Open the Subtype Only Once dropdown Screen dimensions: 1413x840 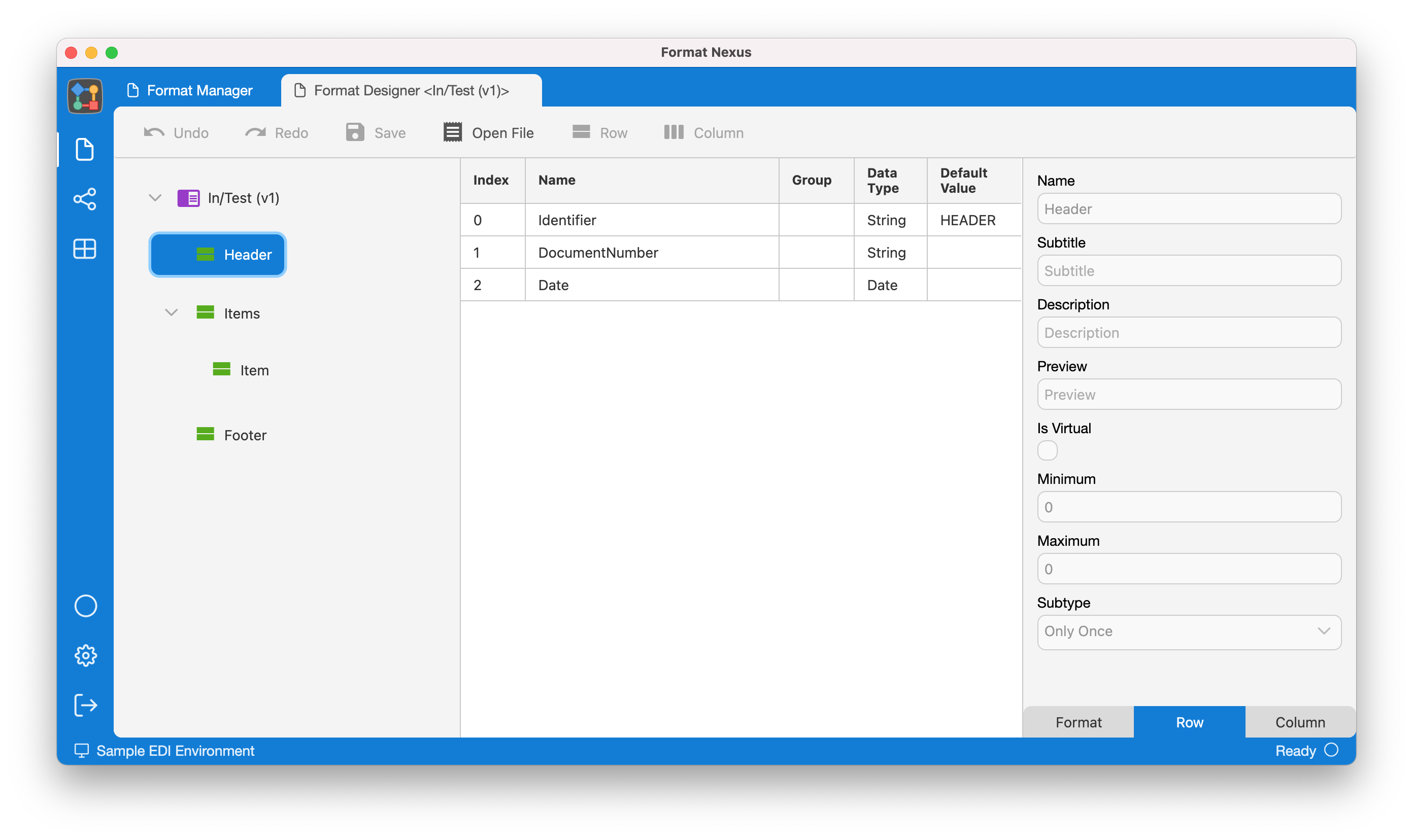click(x=1189, y=632)
